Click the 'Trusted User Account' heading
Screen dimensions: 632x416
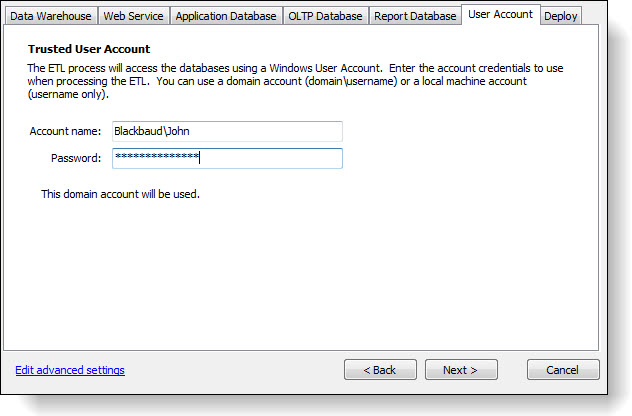point(89,49)
